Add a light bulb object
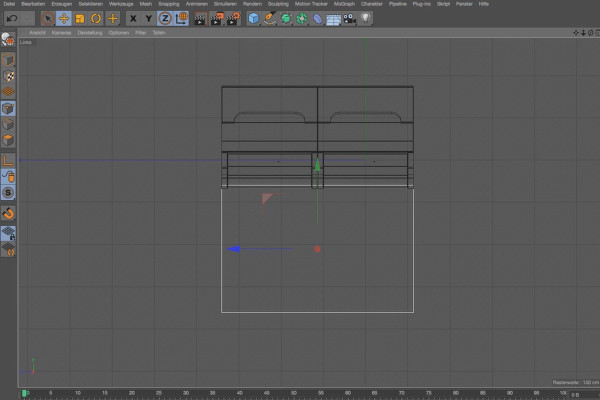600x400 pixels. tap(366, 18)
